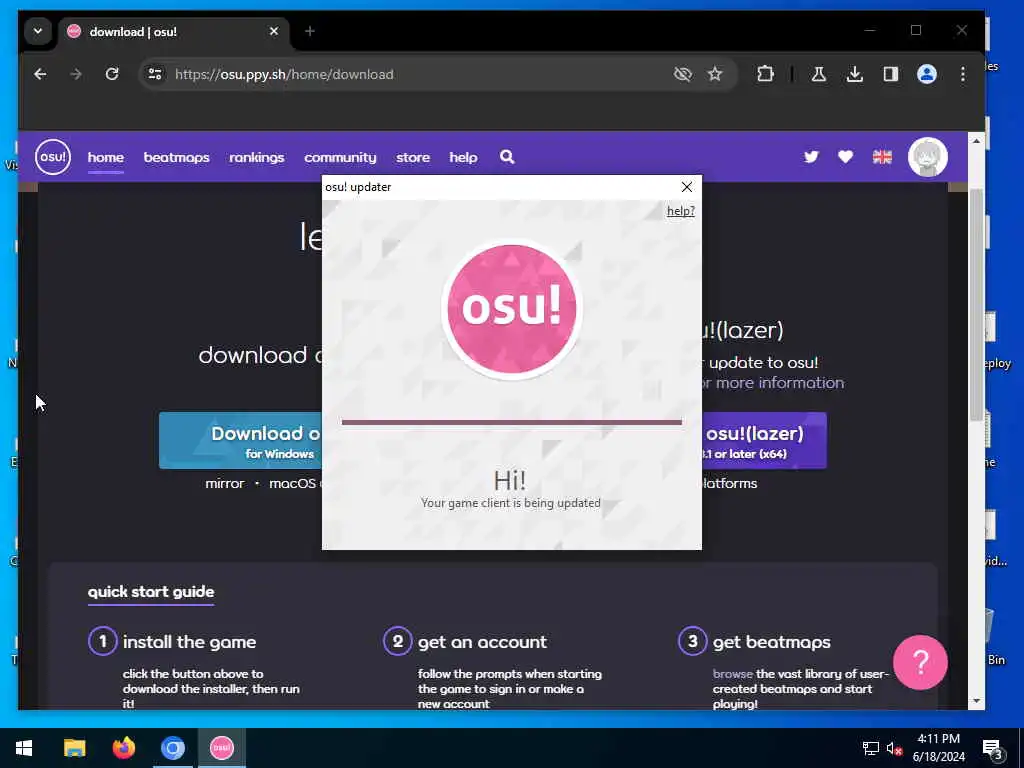Open File Explorer from the taskbar
This screenshot has height=768, width=1024.
[74, 748]
